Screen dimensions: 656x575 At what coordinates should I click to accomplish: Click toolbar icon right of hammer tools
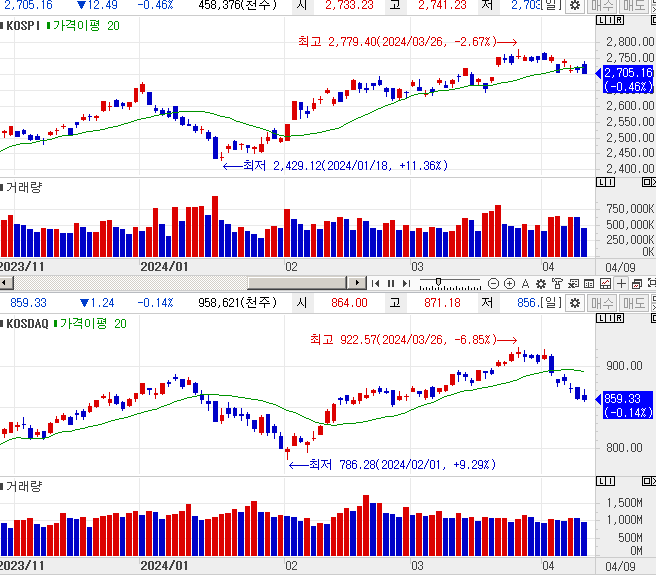pos(573,283)
